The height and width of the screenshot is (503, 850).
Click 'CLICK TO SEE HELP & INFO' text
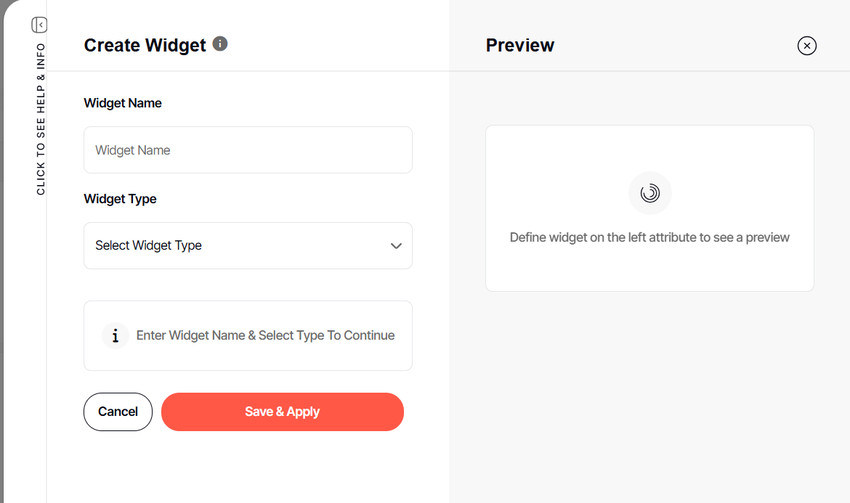tap(40, 120)
